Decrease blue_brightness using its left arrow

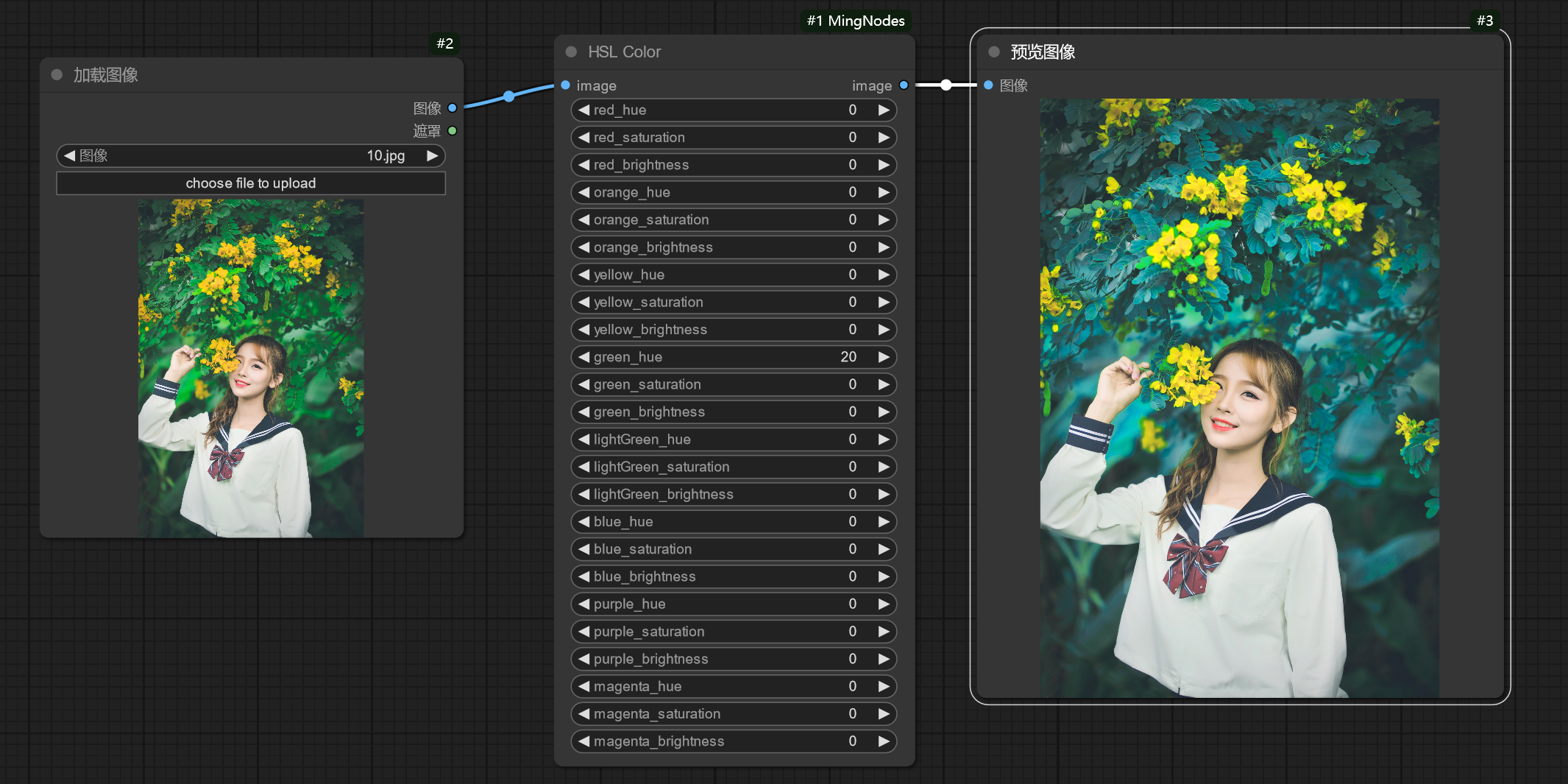click(584, 576)
